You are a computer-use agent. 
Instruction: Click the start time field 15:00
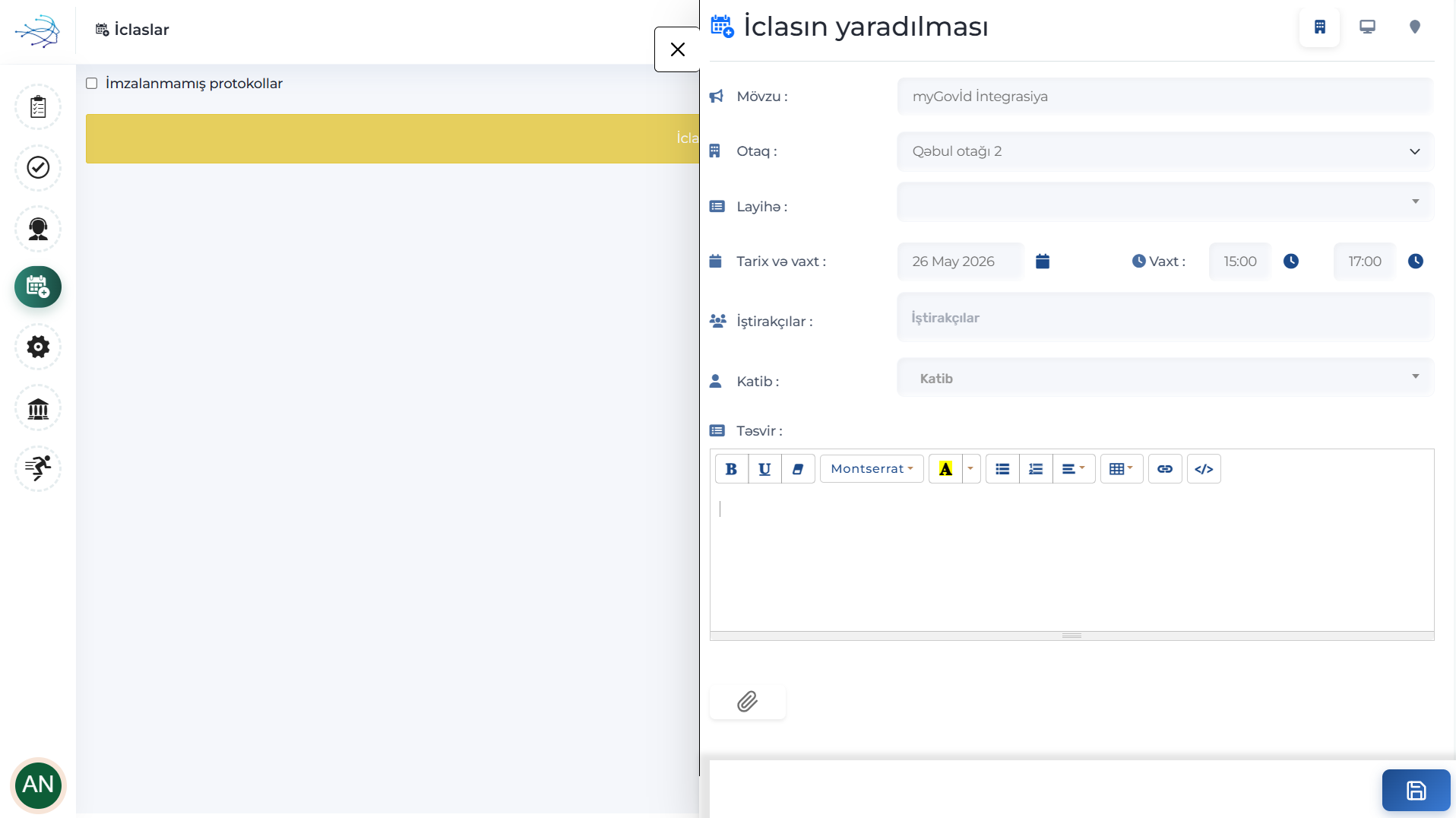(x=1240, y=262)
